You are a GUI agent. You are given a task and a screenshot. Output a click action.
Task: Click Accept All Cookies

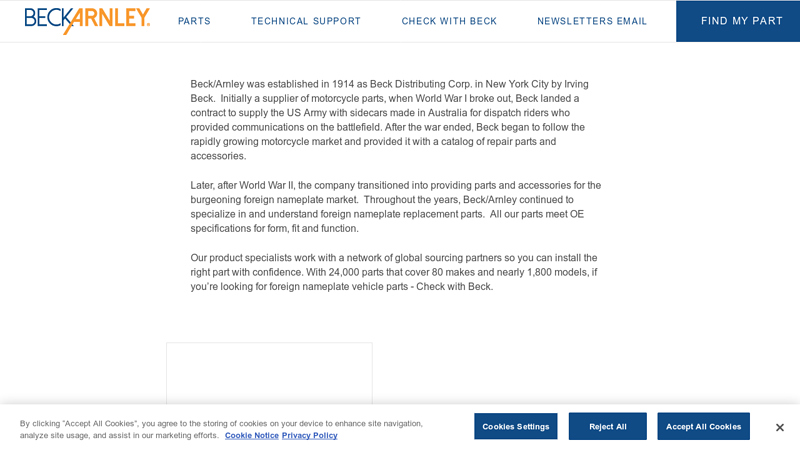click(703, 426)
